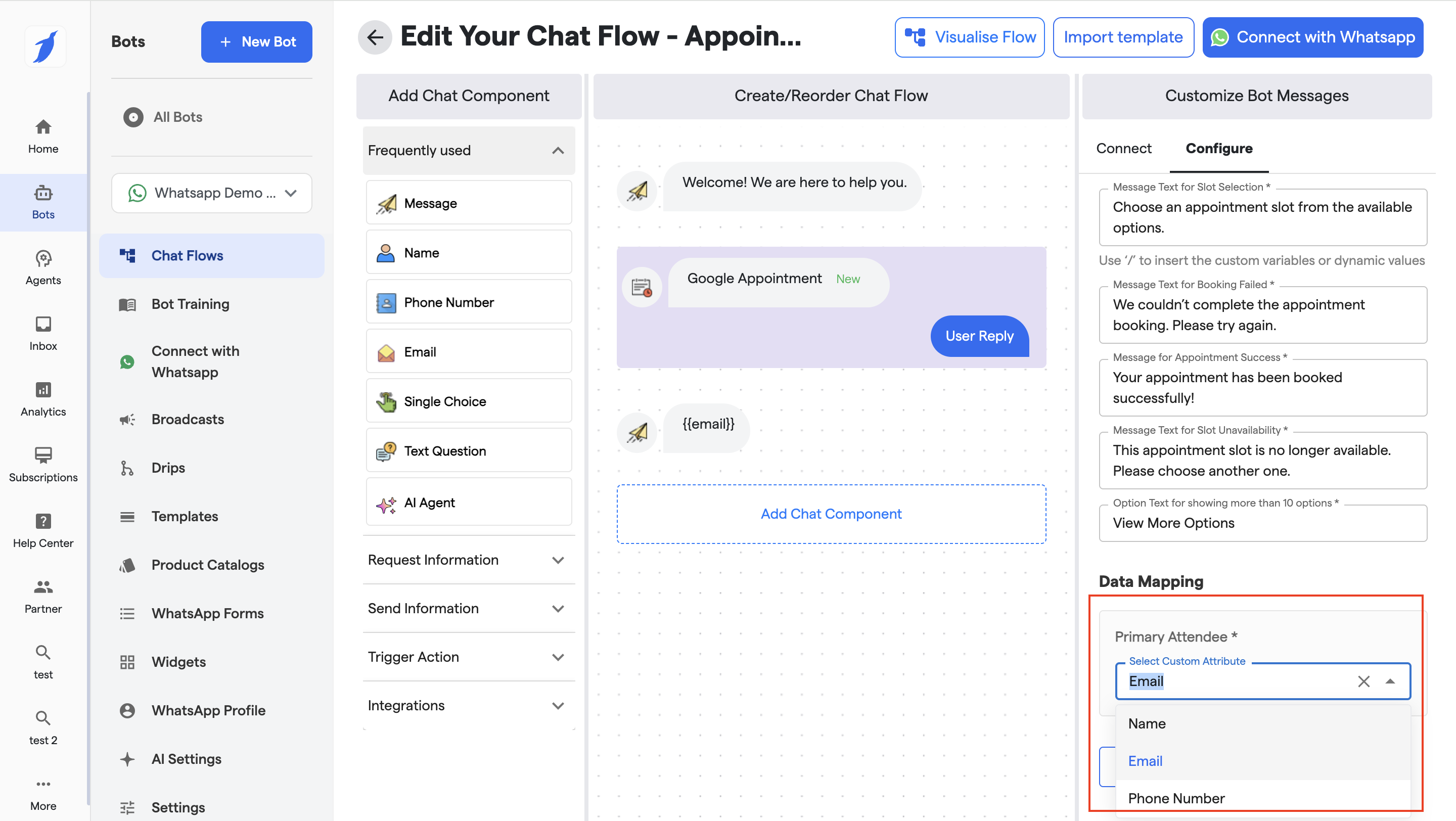Close the Custom Attribute dropdown arrow

click(x=1390, y=681)
